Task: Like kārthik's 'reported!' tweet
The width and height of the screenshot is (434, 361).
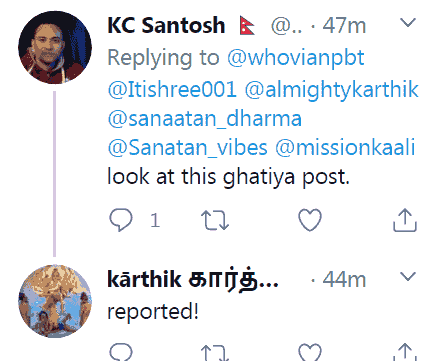Action: click(x=310, y=352)
